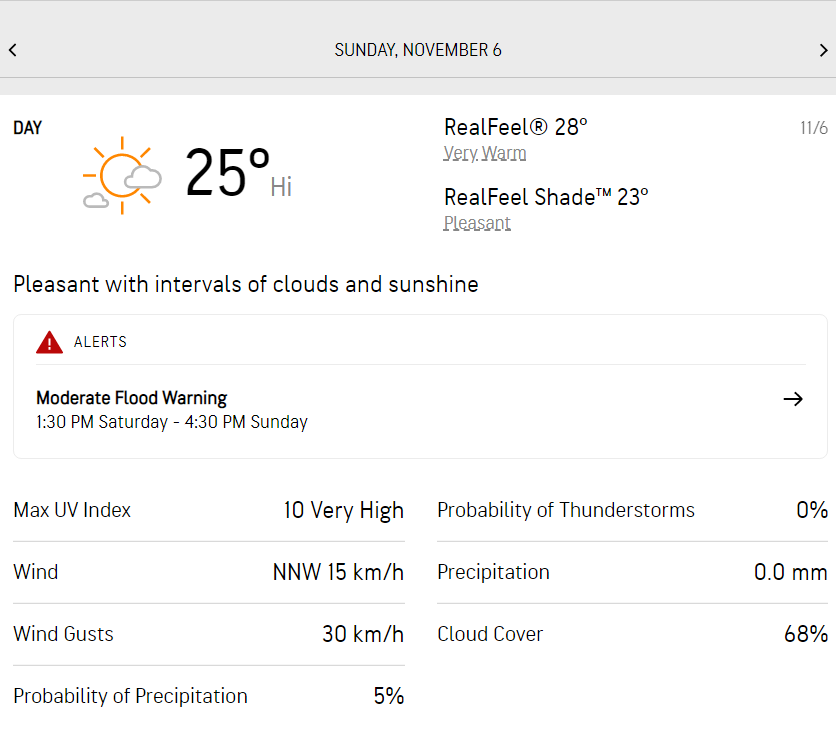Click the Max UV Index row
Screen dimensions: 836x751
coord(208,510)
